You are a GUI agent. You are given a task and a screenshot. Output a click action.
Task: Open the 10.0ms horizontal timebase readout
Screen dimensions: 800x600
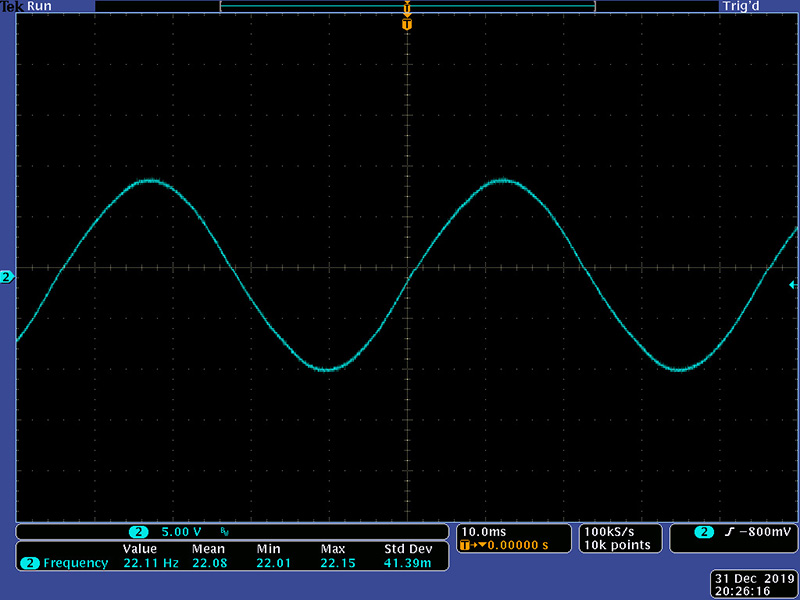pos(483,531)
